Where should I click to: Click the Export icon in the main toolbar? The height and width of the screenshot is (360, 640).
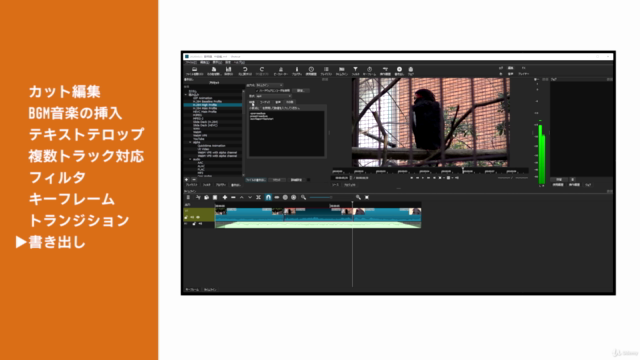click(399, 71)
